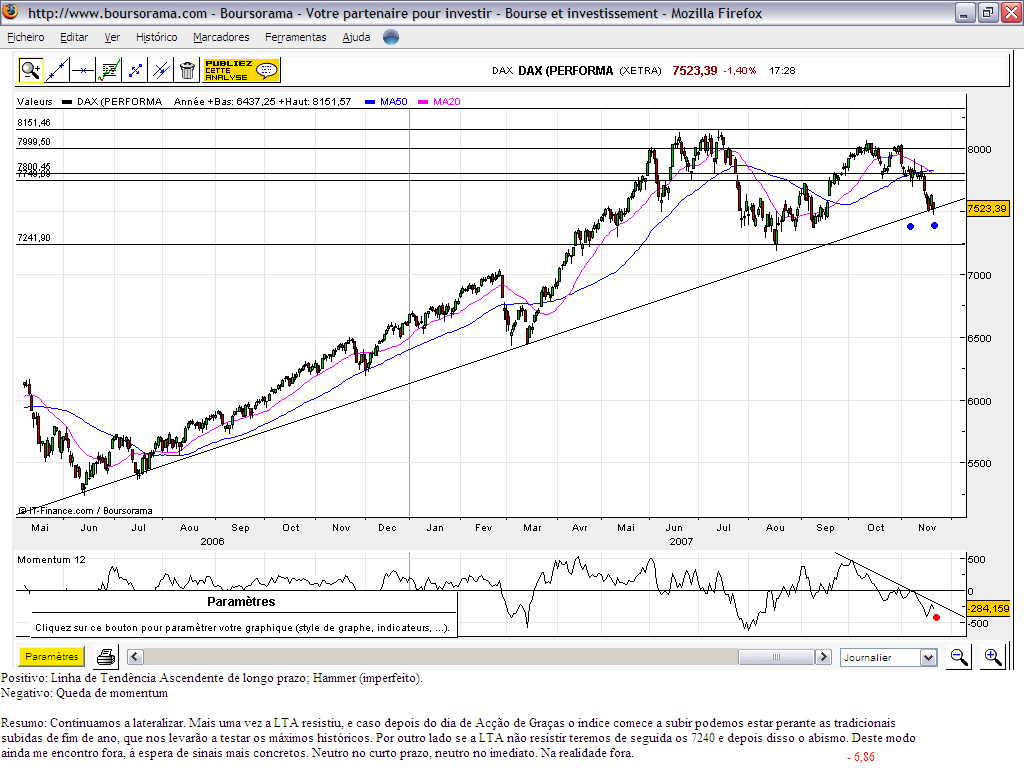Click the -6,86 red value at bottom
The width and height of the screenshot is (1024, 768).
point(861,757)
